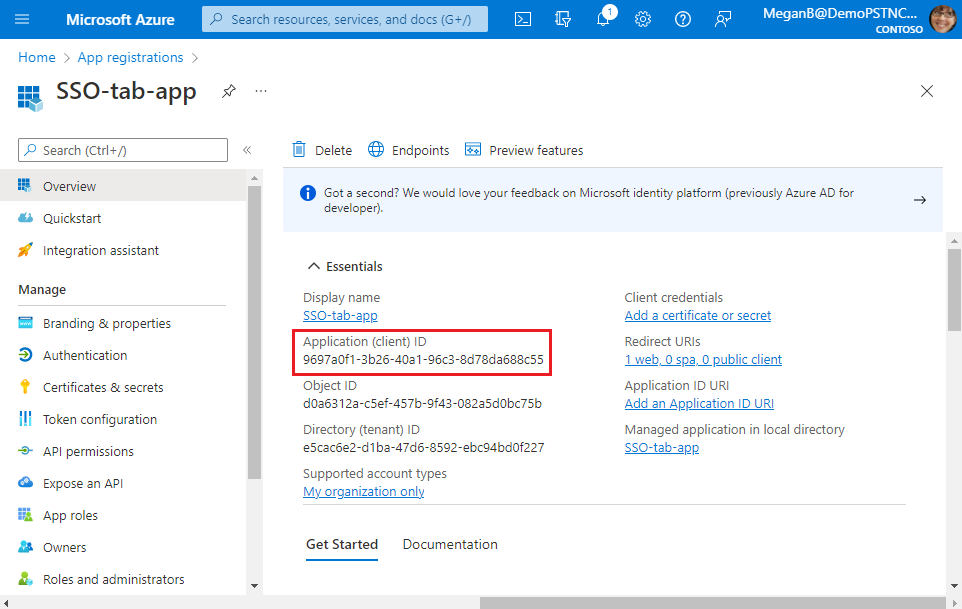This screenshot has width=962, height=609.
Task: Click the main content vertical scrollbar thumb
Action: point(954,290)
